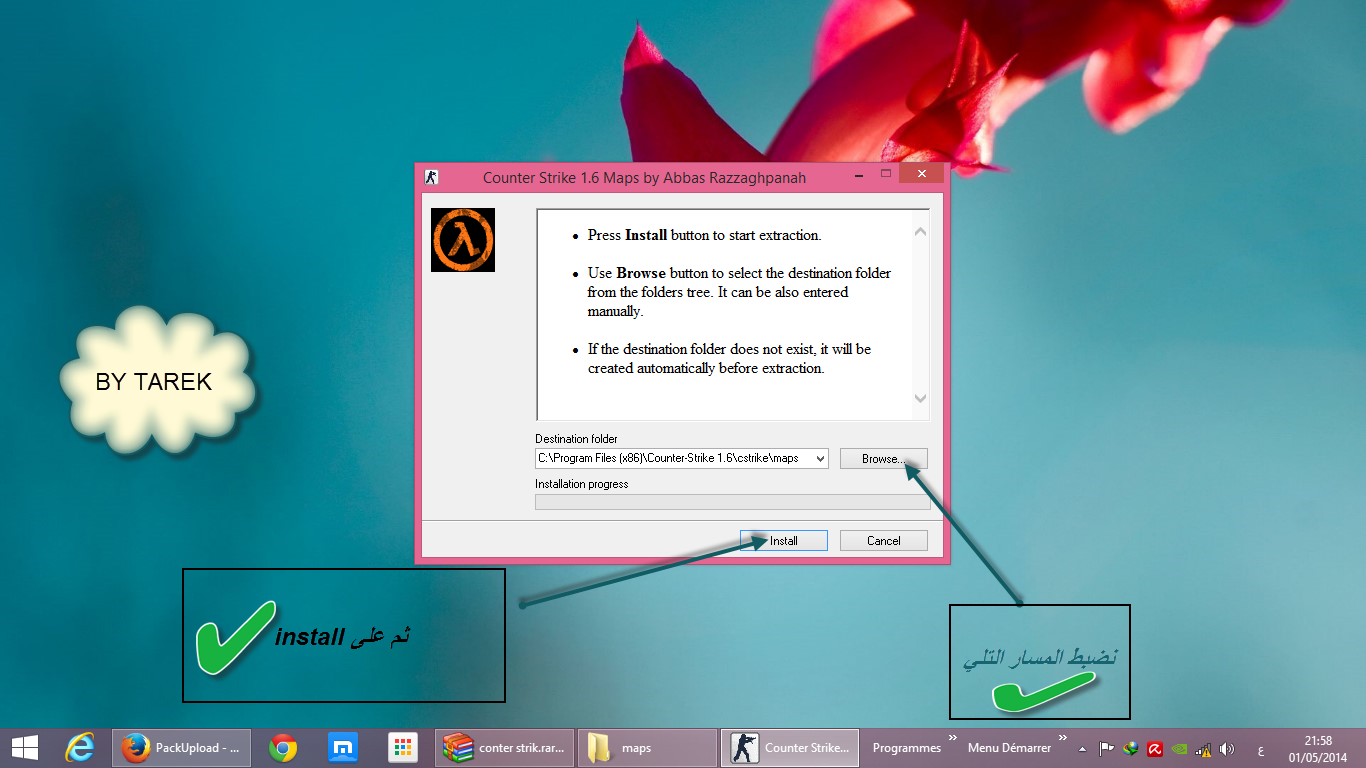Select the Counter Strike installer taskbar button
The height and width of the screenshot is (768, 1366).
coord(789,747)
